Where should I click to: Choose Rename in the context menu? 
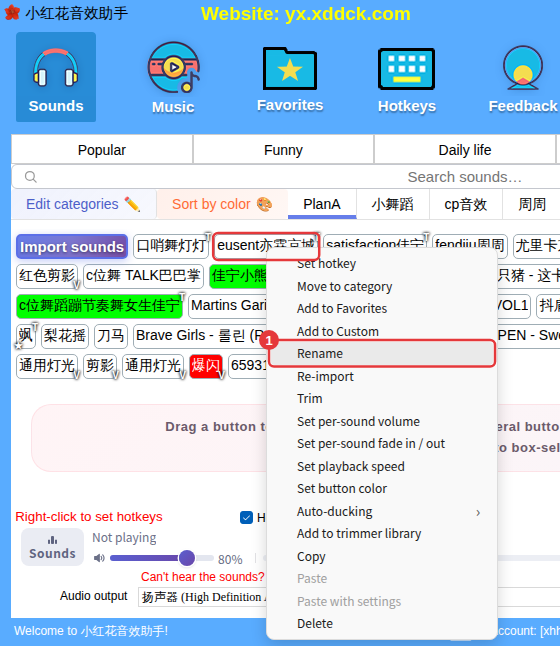coord(382,353)
